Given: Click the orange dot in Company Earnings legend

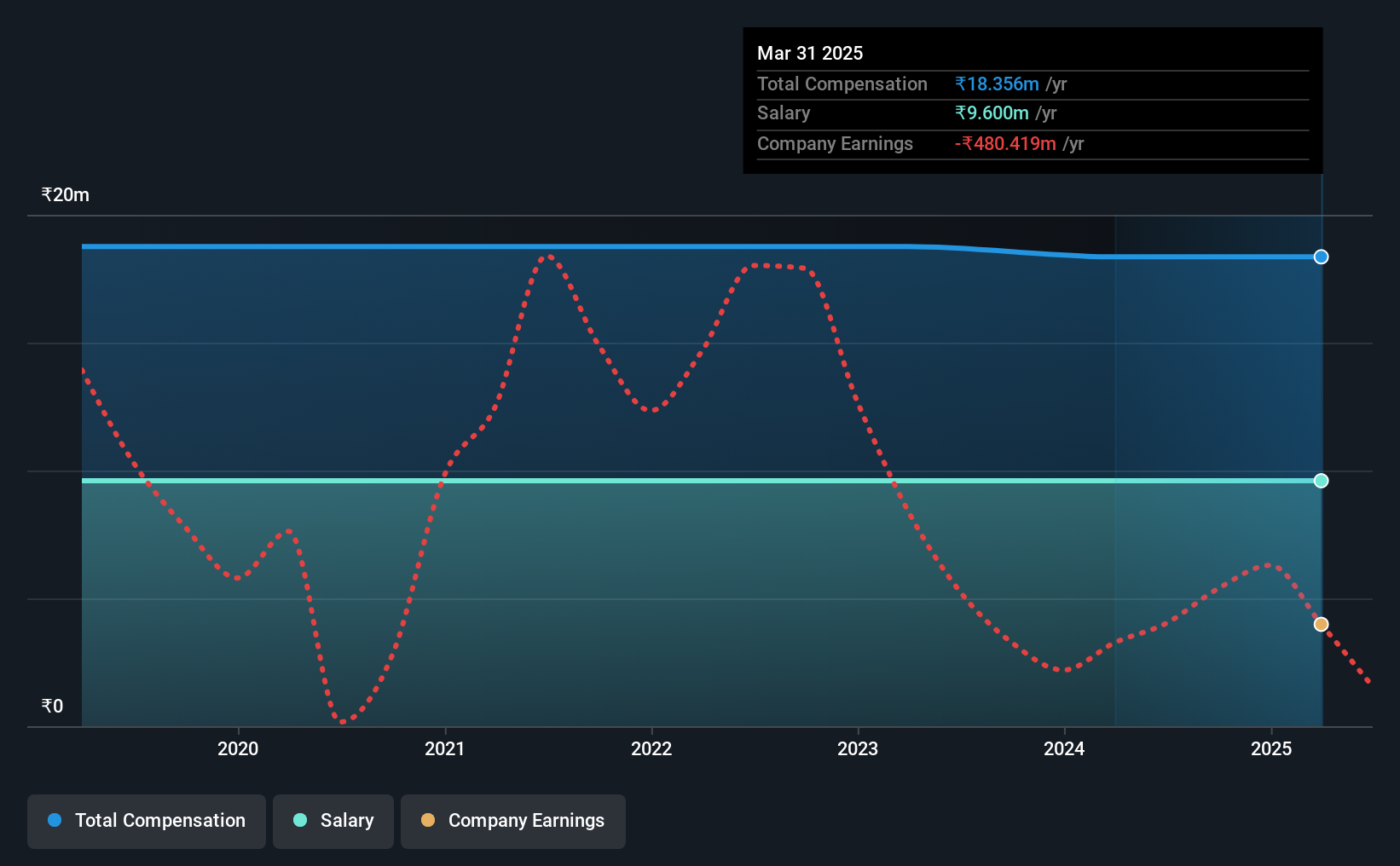Looking at the screenshot, I should click(x=428, y=820).
